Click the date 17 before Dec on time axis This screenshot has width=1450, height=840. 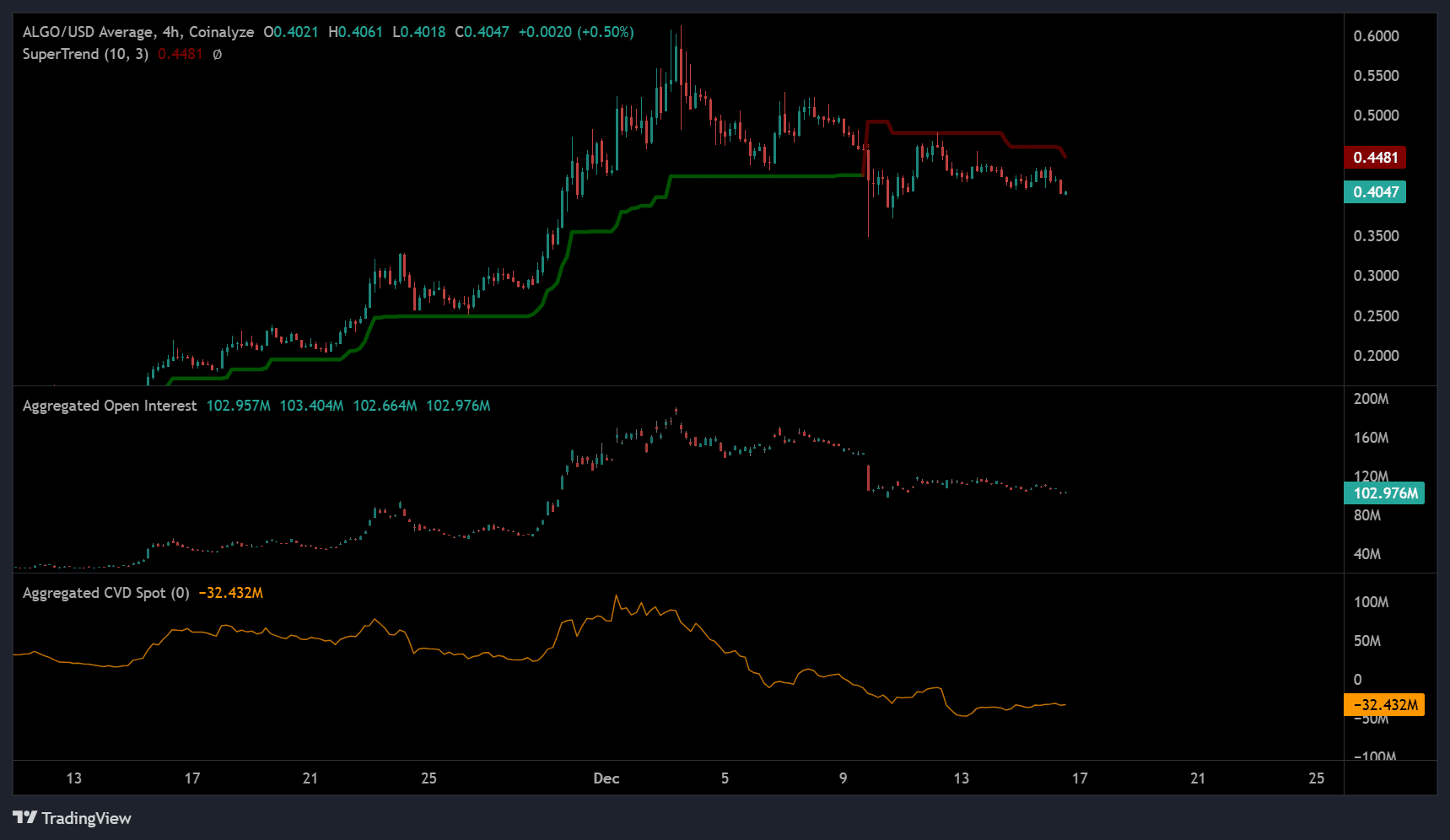[192, 778]
